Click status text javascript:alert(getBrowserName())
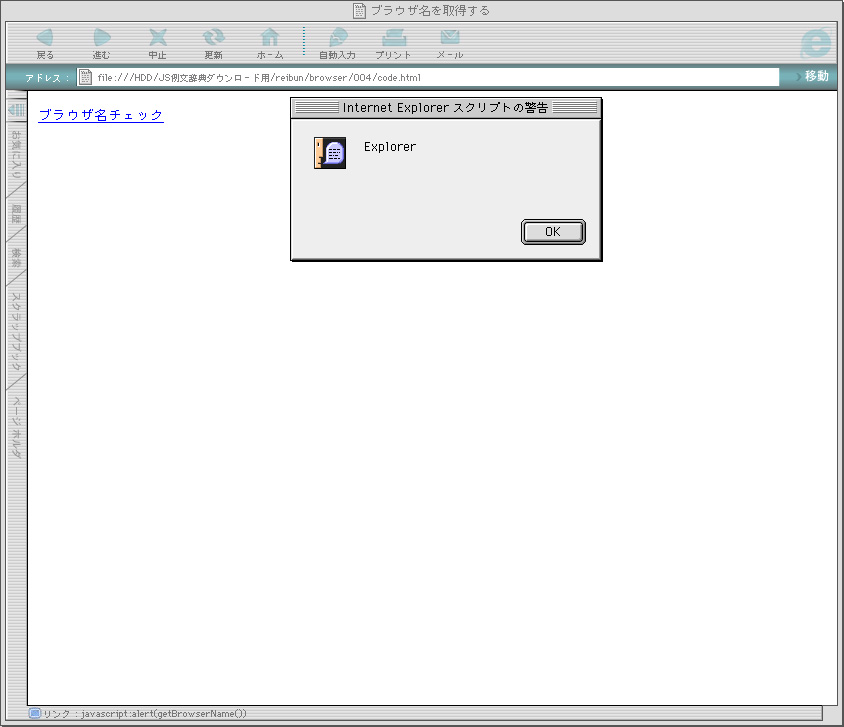Screen dimensions: 844x727 [x=164, y=714]
